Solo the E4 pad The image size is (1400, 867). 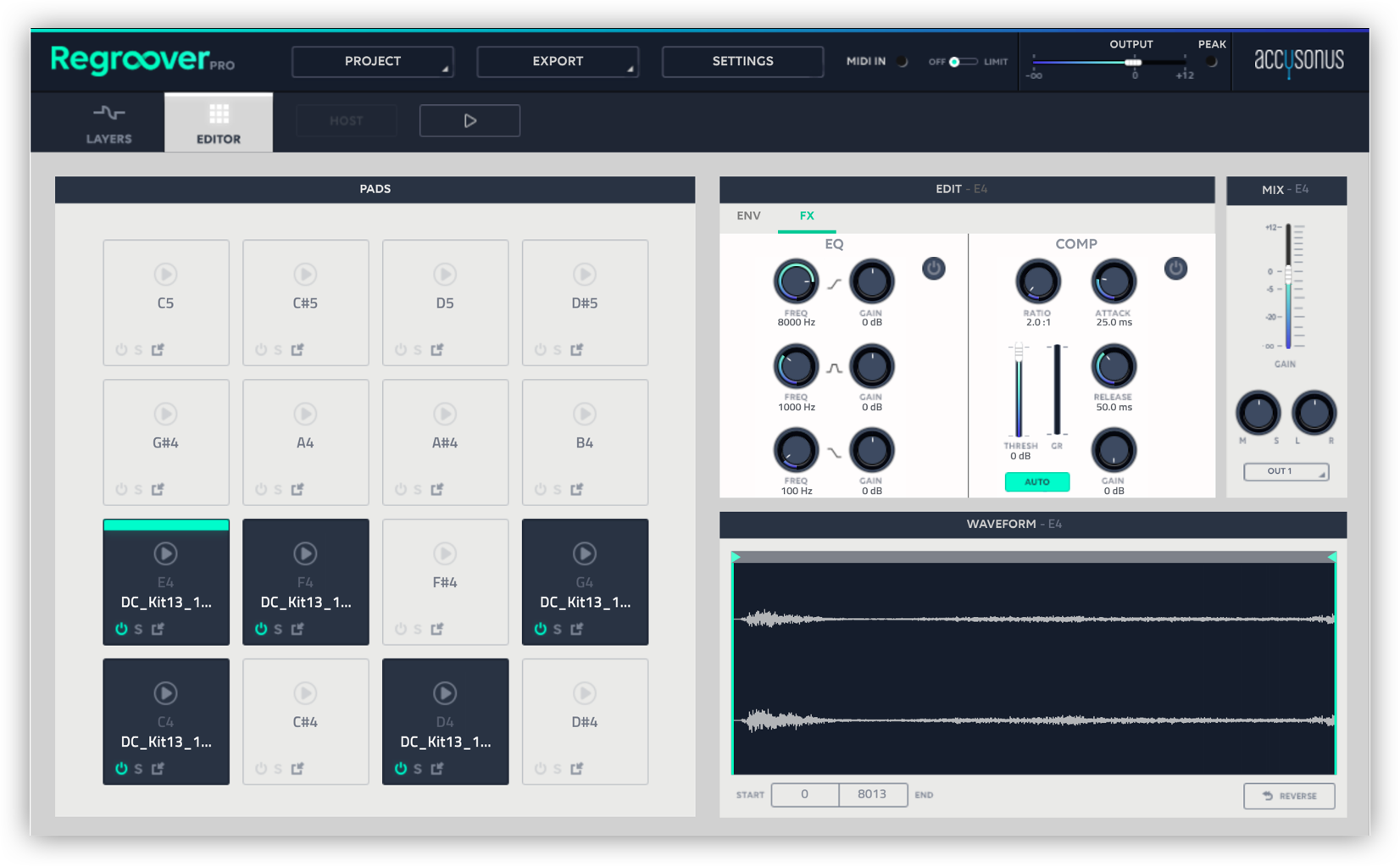point(138,630)
